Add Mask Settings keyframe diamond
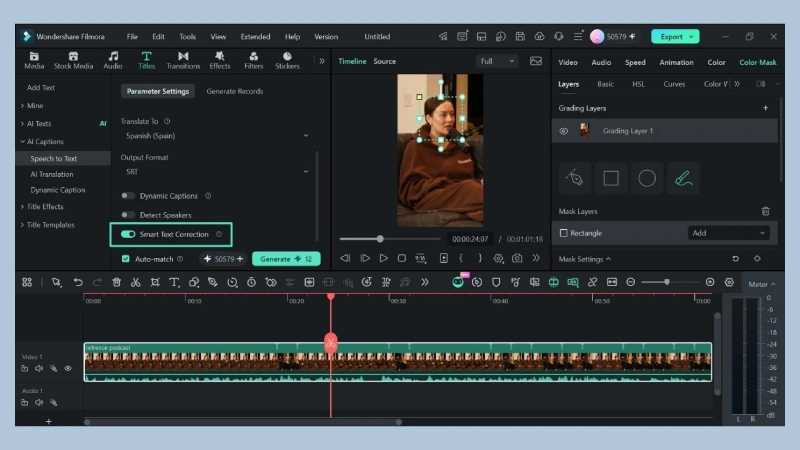Image resolution: width=800 pixels, height=450 pixels. pyautogui.click(x=757, y=259)
